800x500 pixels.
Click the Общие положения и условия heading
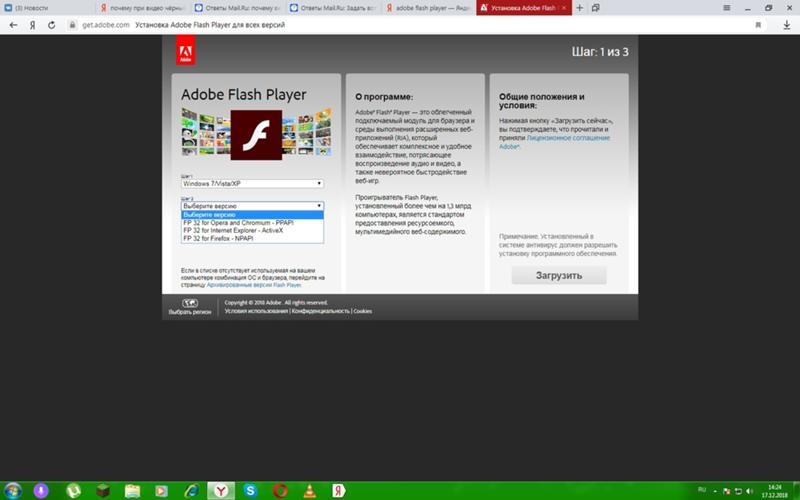[542, 101]
